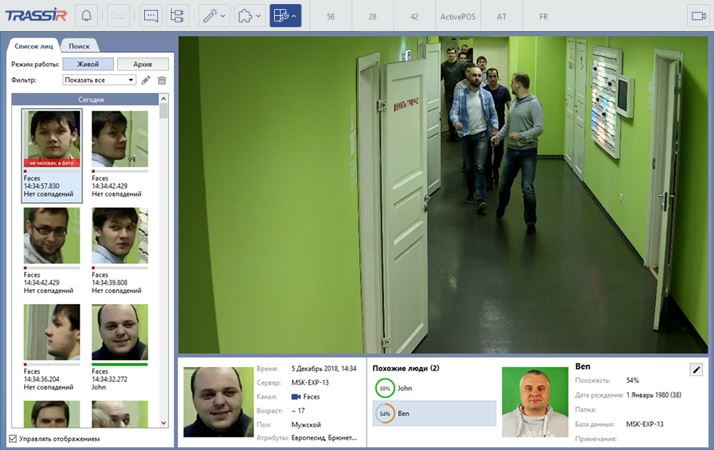Image resolution: width=714 pixels, height=450 pixels.
Task: Delete the filter using trash icon
Action: [x=162, y=79]
